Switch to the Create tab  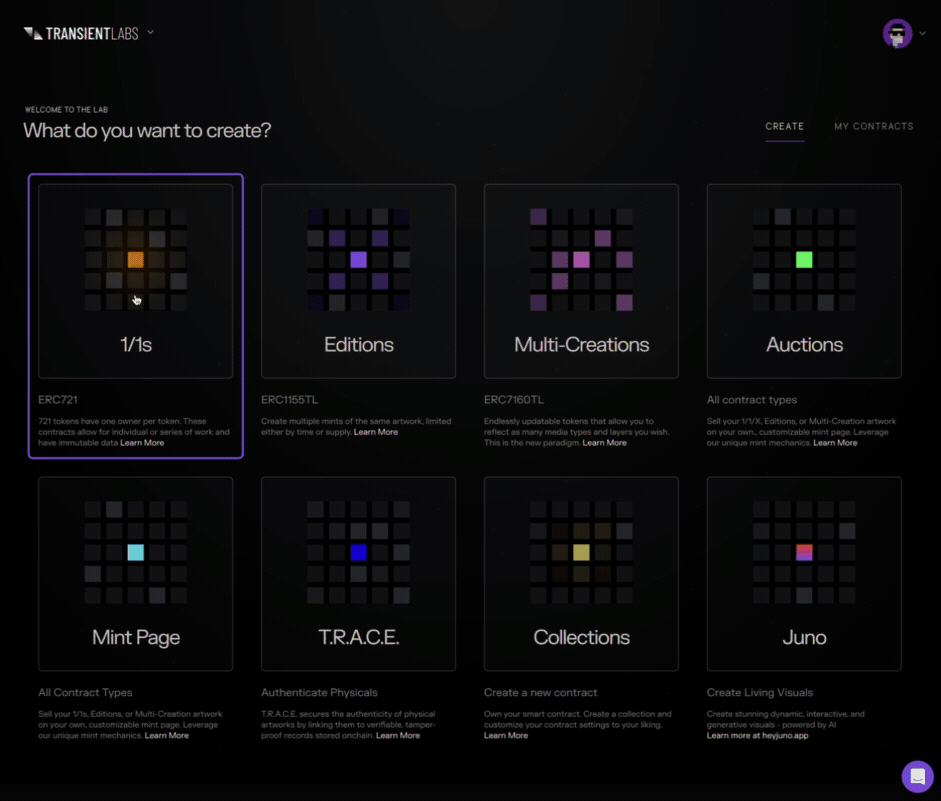(784, 127)
